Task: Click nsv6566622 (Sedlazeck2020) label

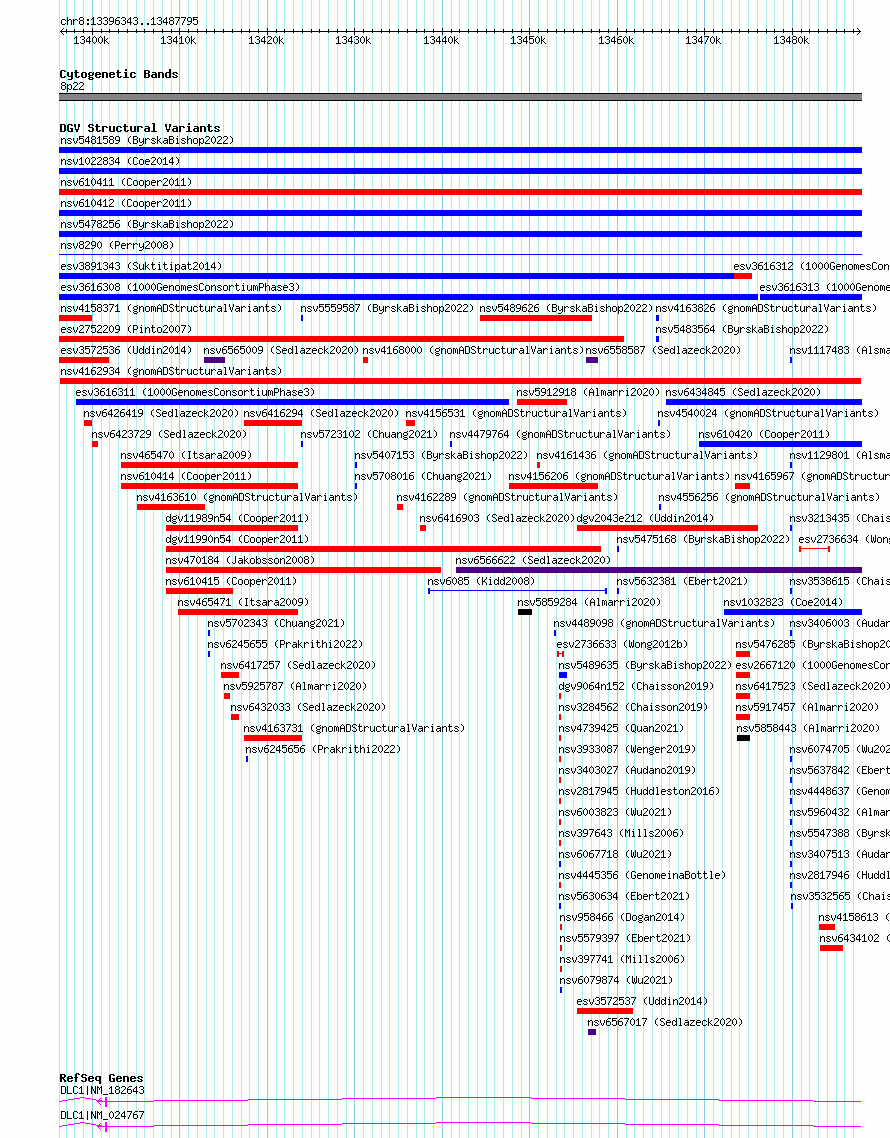Action: pyautogui.click(x=533, y=561)
